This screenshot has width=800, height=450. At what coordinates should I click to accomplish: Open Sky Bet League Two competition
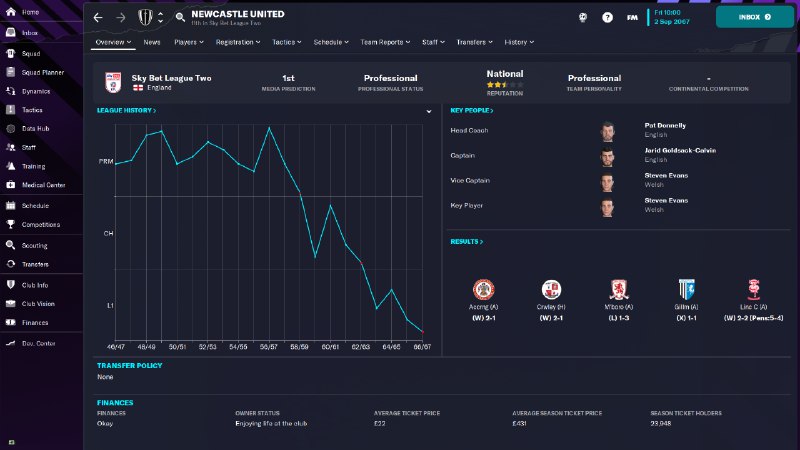(x=171, y=78)
